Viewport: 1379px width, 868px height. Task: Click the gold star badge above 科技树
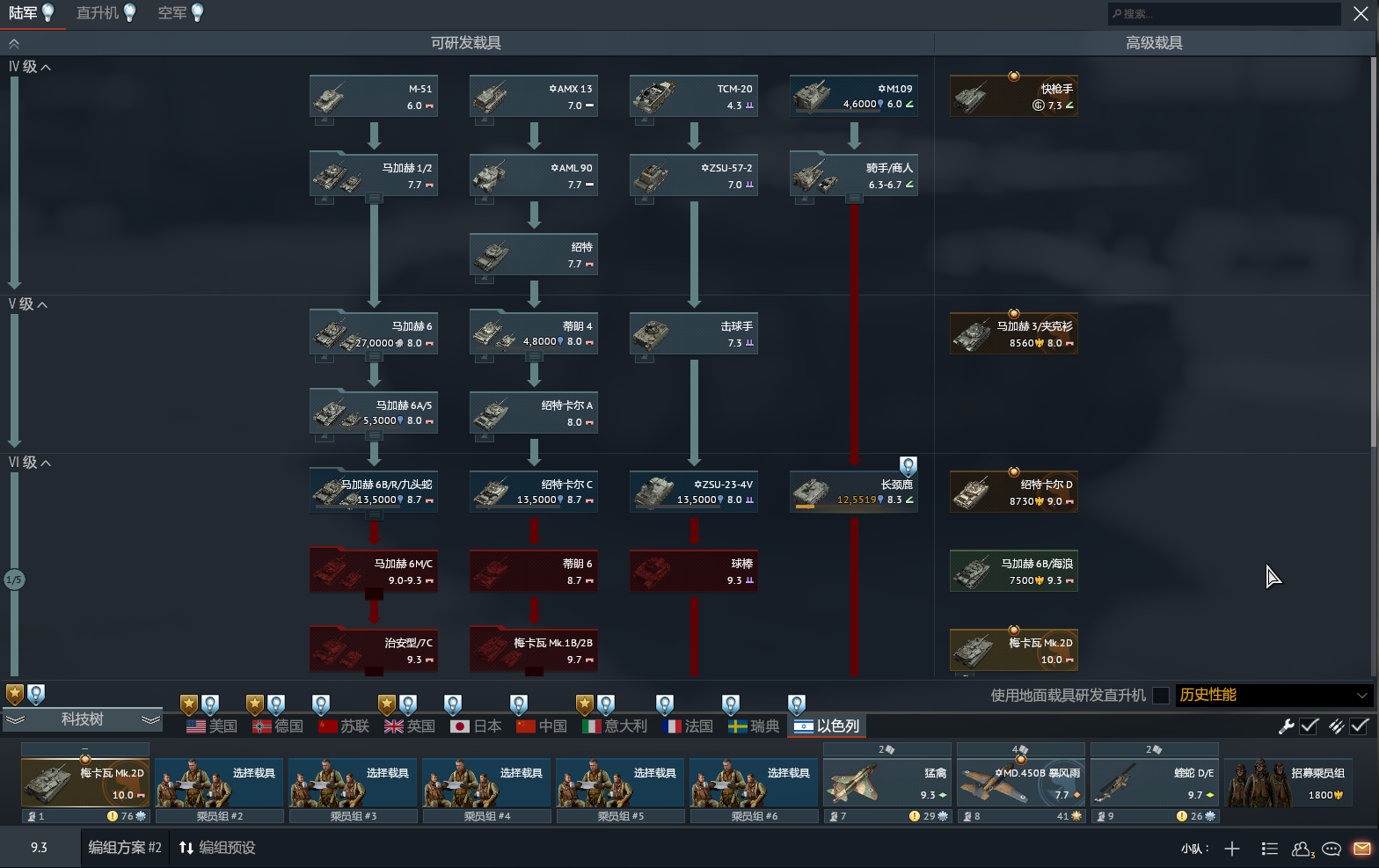(15, 694)
